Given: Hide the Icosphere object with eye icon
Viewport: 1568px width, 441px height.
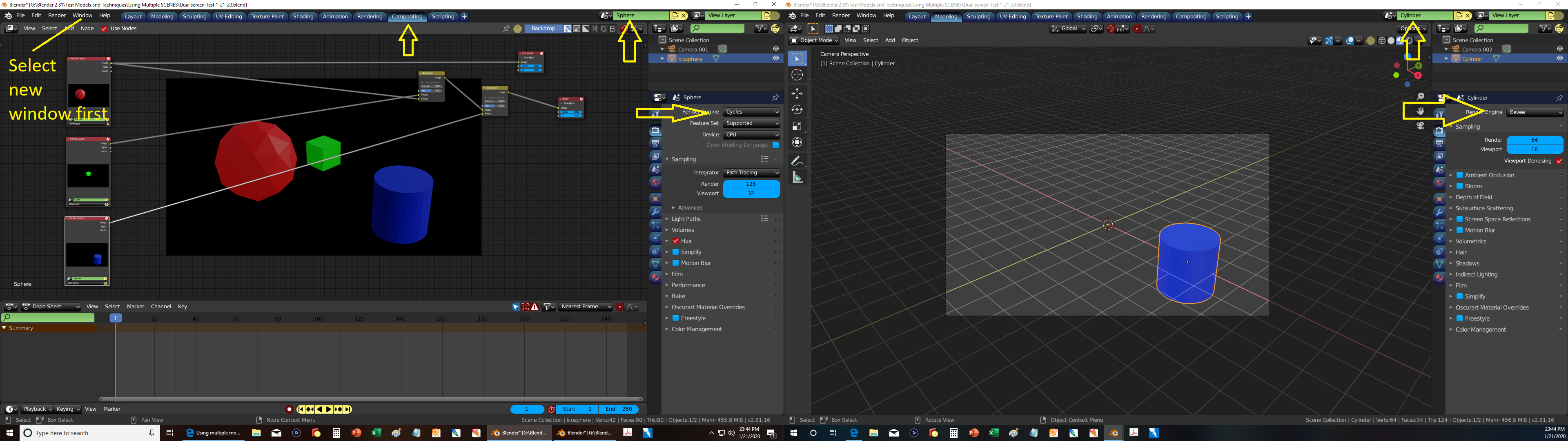Looking at the screenshot, I should click(x=775, y=58).
